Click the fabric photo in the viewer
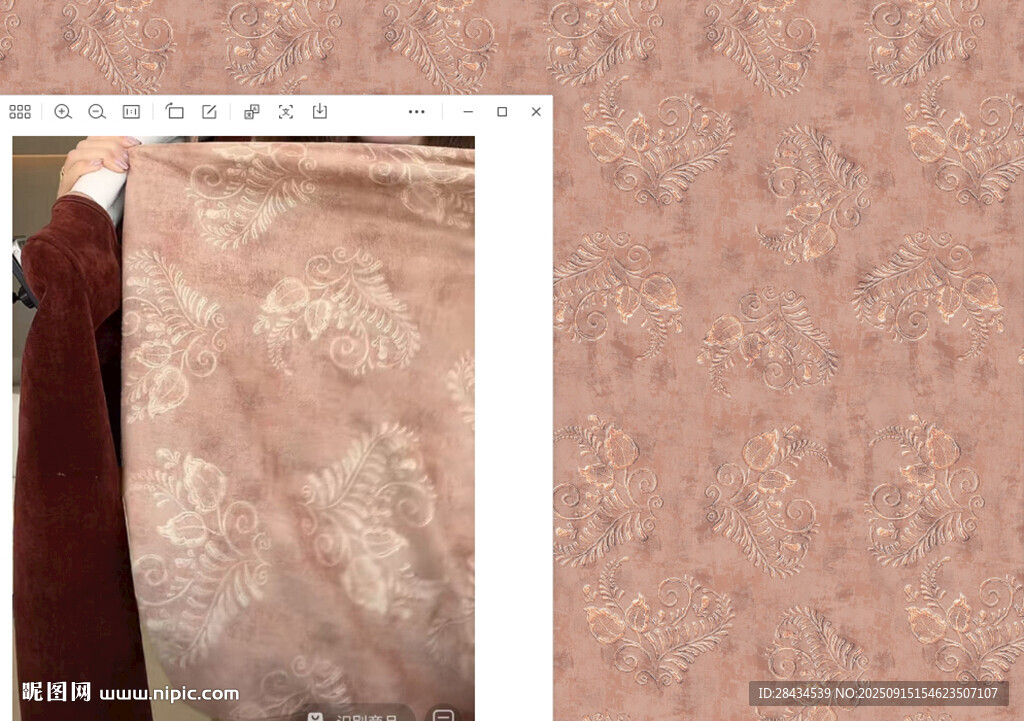Screen dimensions: 1024x721 click(x=244, y=428)
